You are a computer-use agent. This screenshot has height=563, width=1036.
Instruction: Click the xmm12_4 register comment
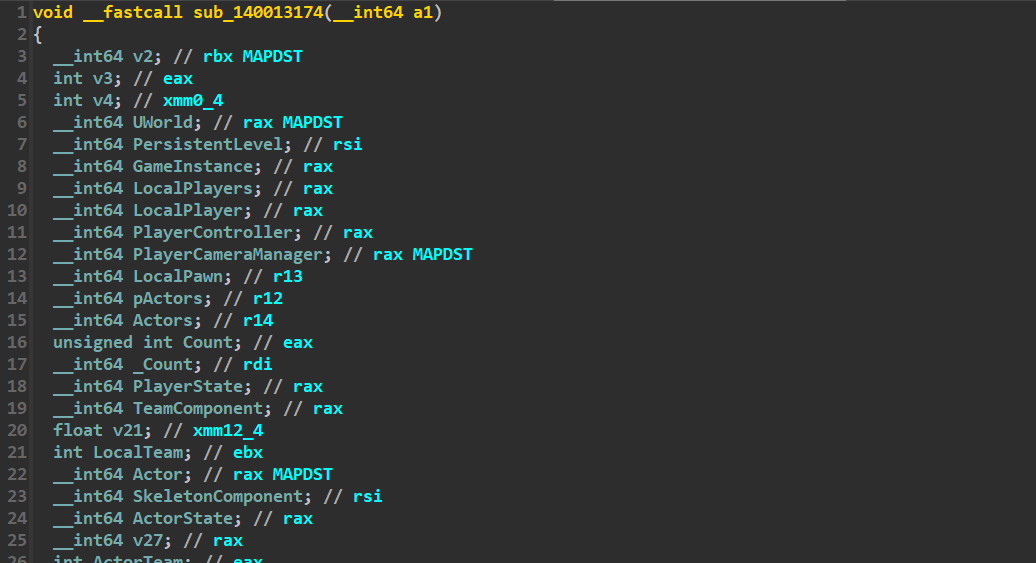(228, 430)
